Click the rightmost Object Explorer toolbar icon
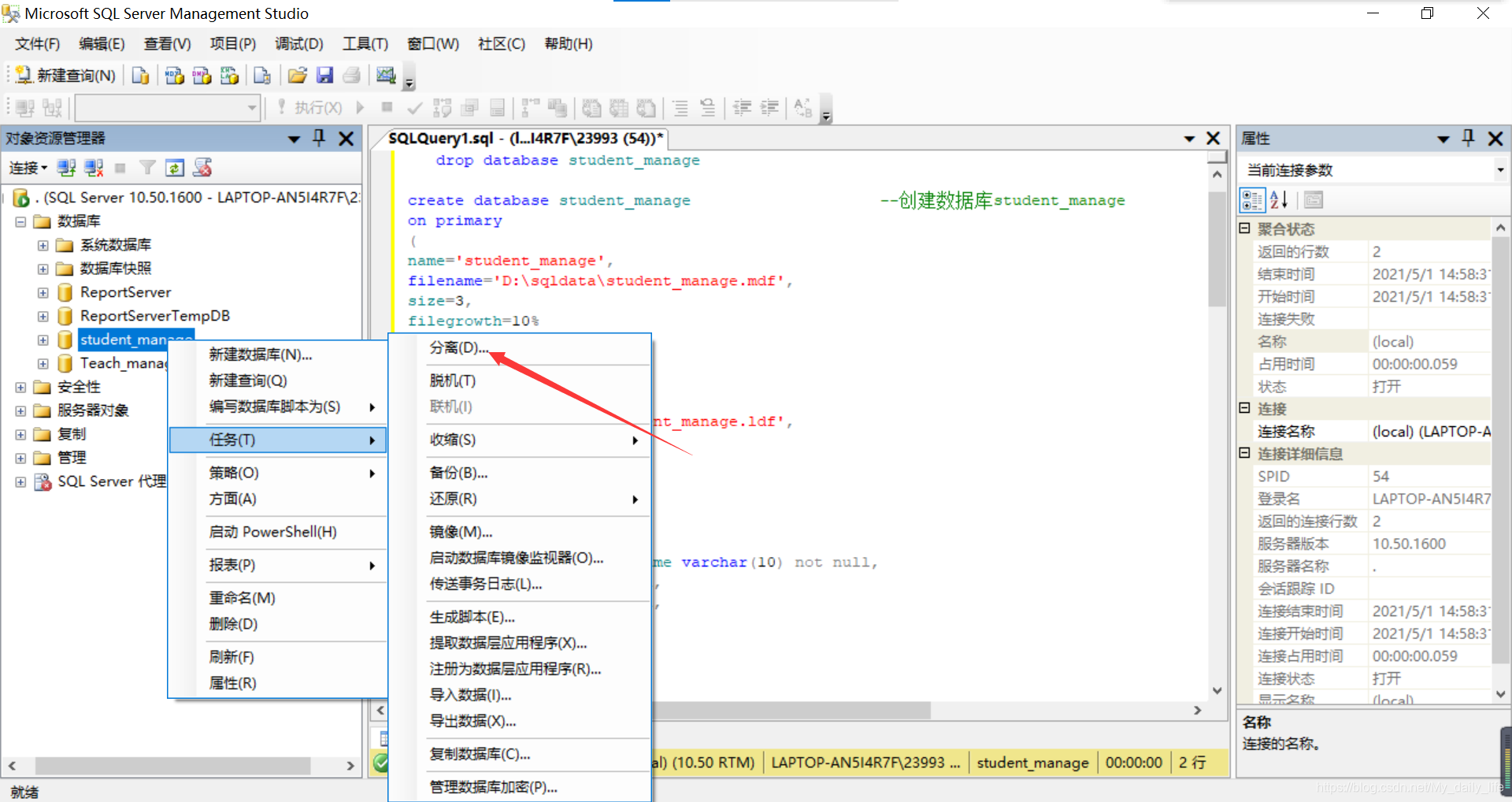 (x=202, y=168)
